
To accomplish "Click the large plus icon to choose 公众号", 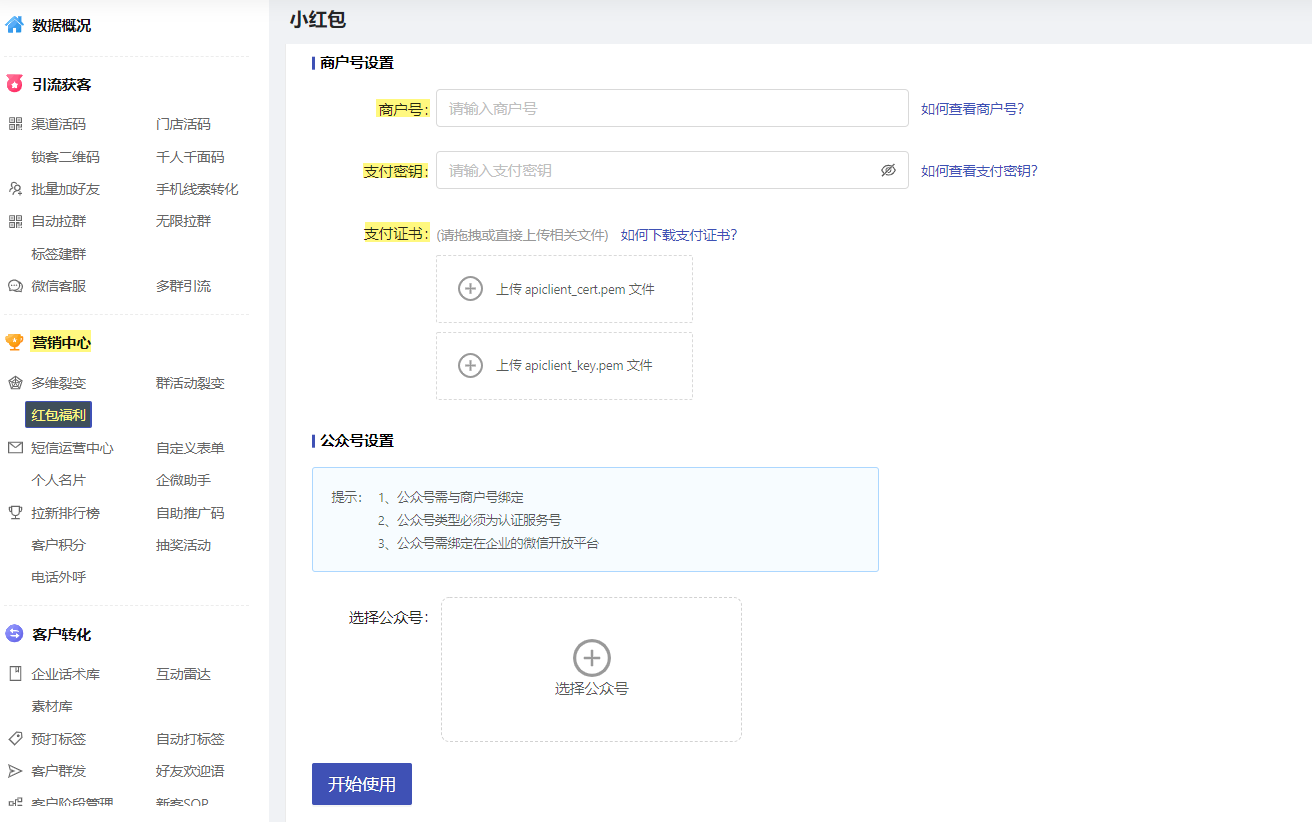I will pyautogui.click(x=592, y=658).
